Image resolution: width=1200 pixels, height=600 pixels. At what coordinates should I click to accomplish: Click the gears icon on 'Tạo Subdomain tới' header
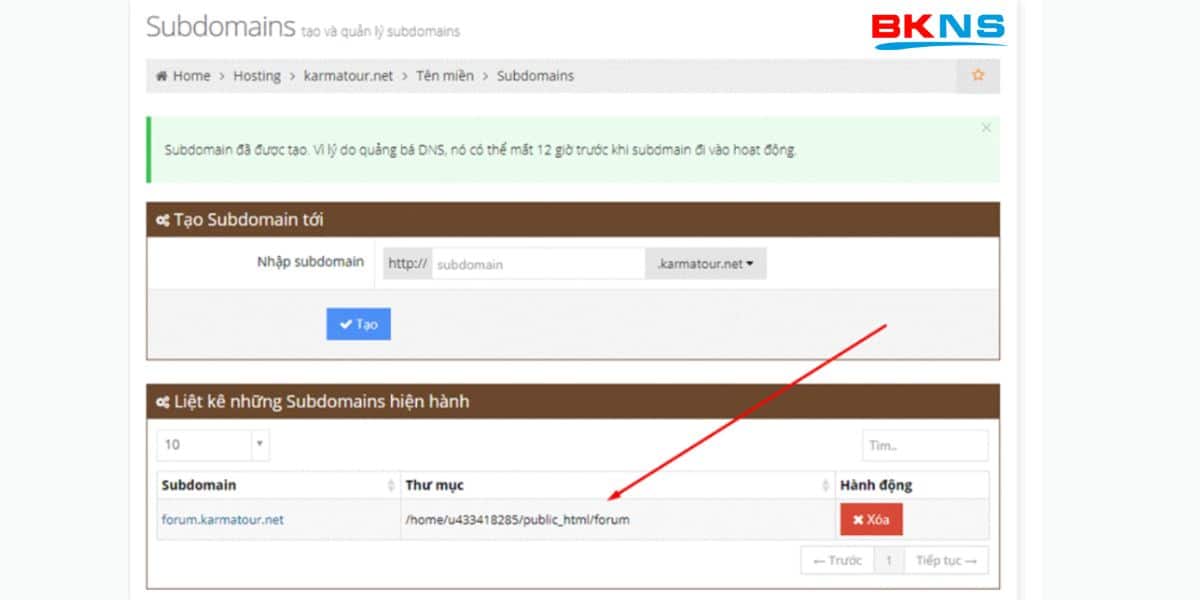point(166,220)
